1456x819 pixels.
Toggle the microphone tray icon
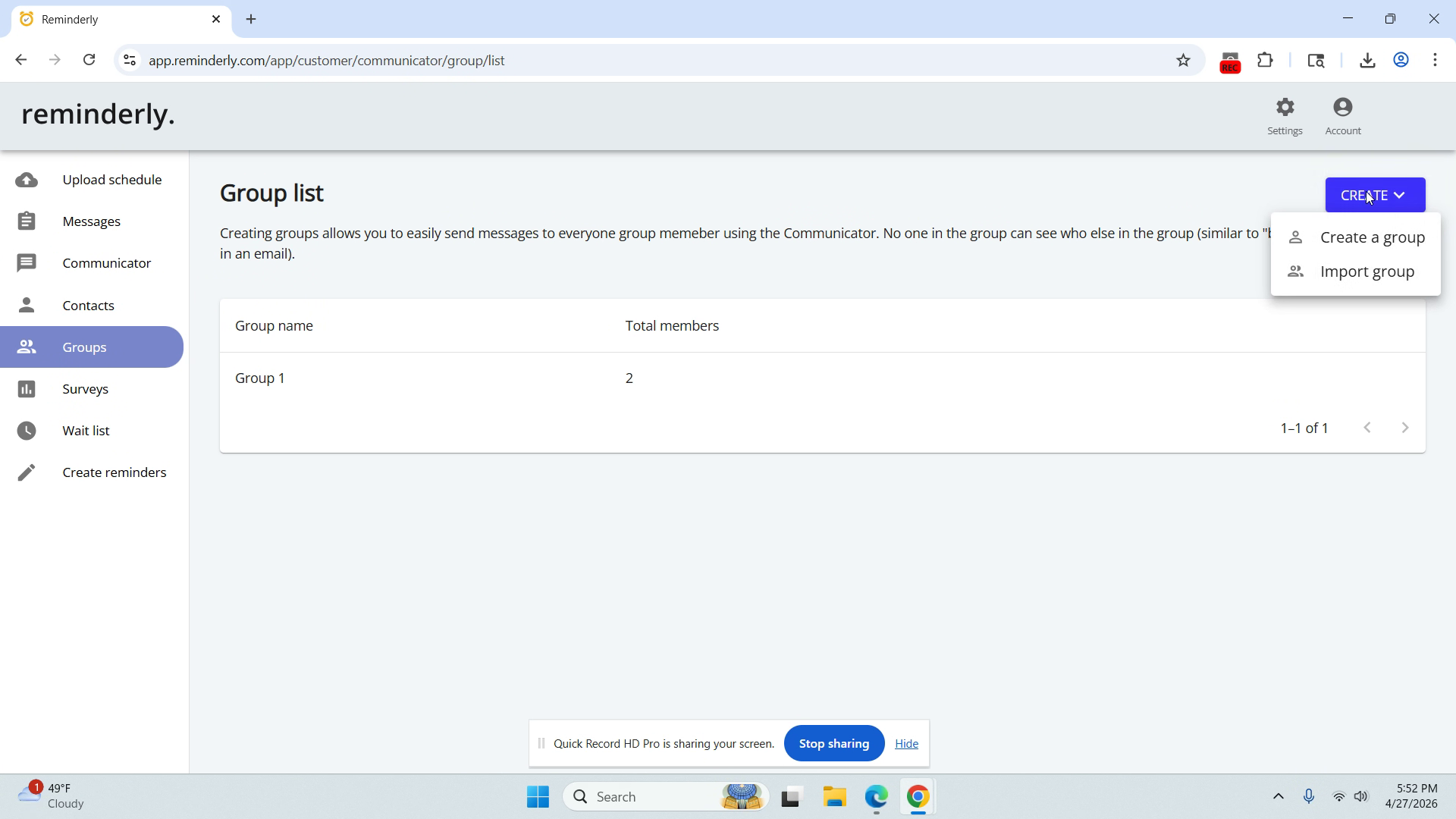(1309, 796)
